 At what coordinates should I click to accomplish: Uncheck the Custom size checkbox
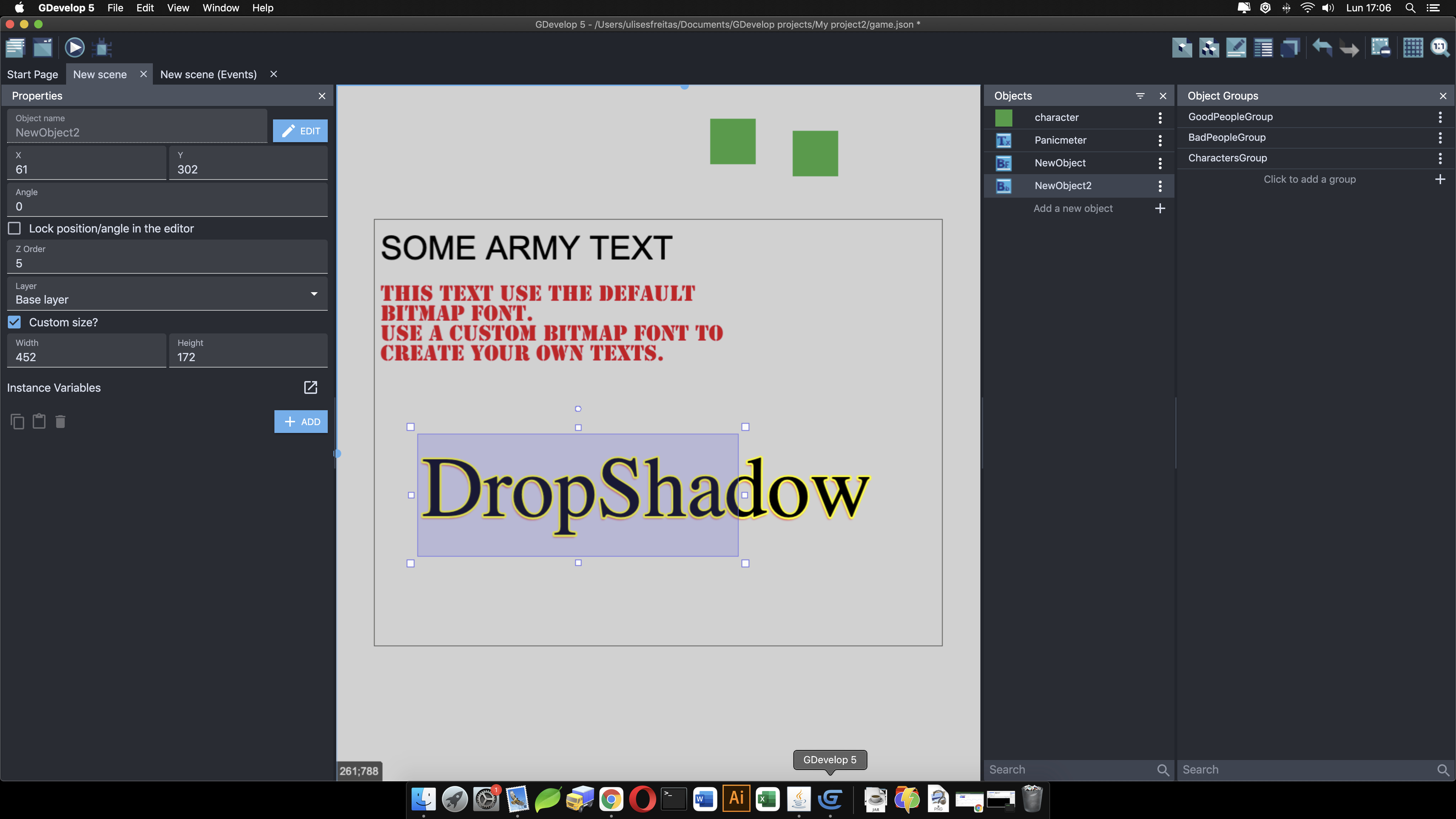14,322
